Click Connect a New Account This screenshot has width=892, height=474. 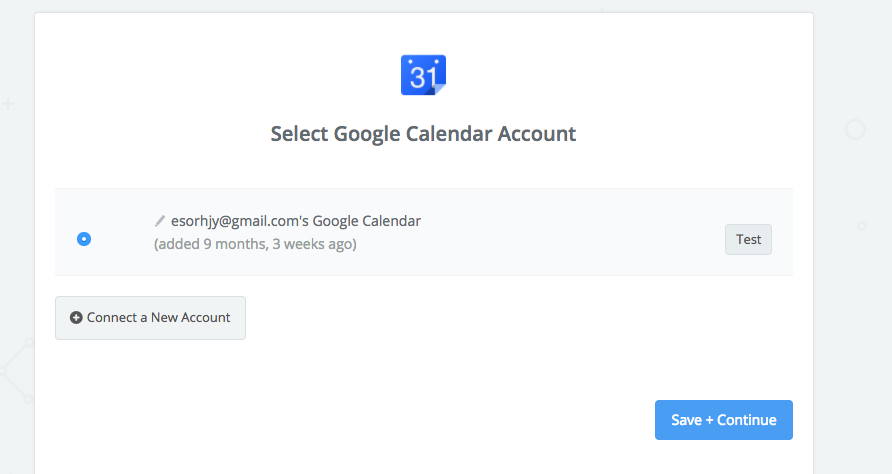(x=150, y=318)
